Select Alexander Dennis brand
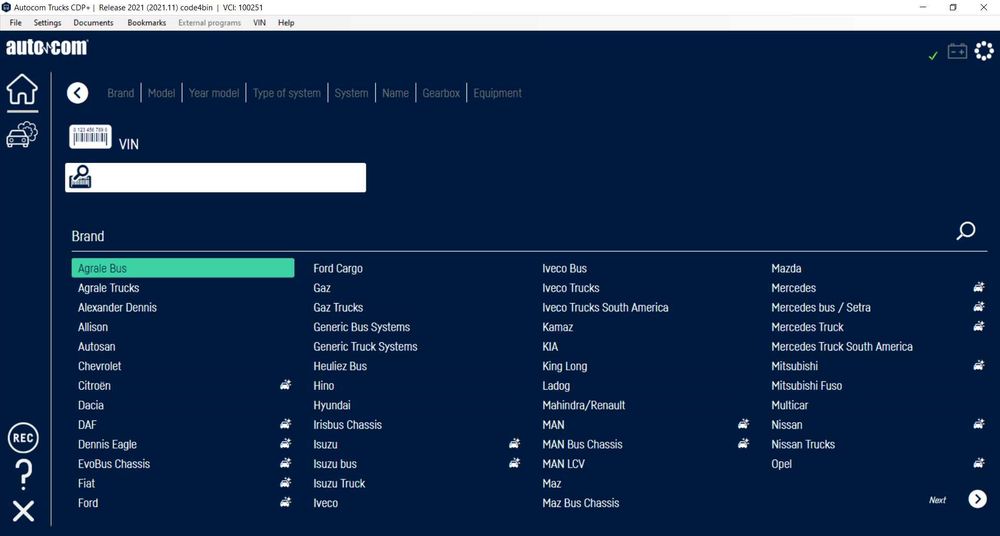 point(117,308)
